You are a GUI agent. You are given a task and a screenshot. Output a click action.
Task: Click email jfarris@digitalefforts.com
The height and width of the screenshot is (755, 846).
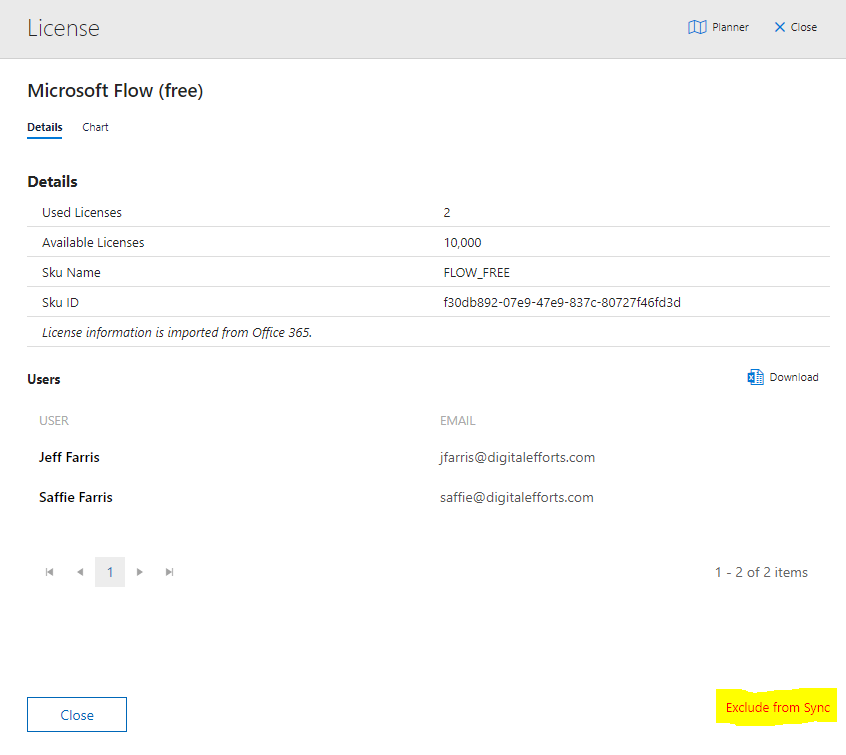517,458
